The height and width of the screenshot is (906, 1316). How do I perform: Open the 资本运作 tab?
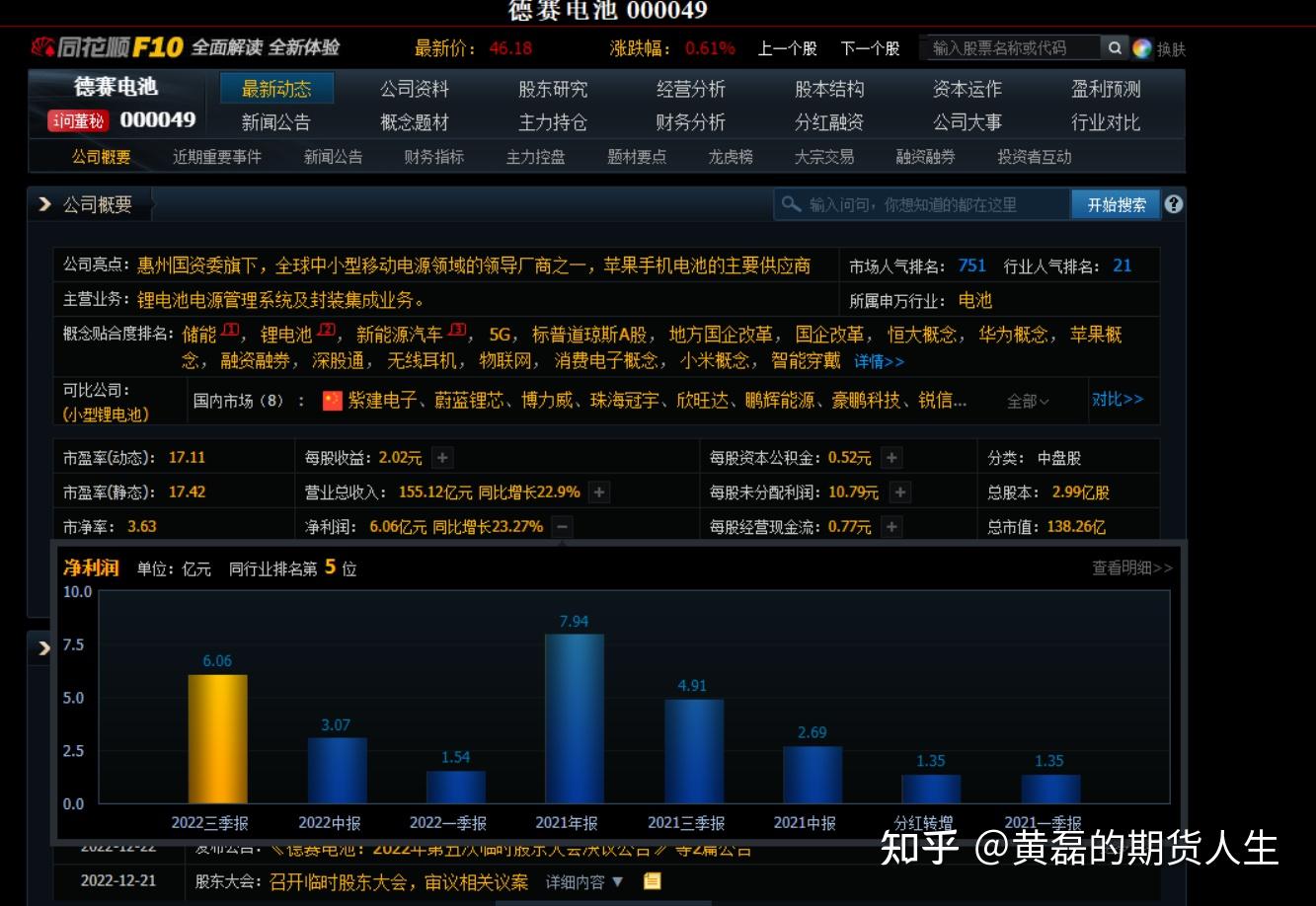pyautogui.click(x=968, y=89)
